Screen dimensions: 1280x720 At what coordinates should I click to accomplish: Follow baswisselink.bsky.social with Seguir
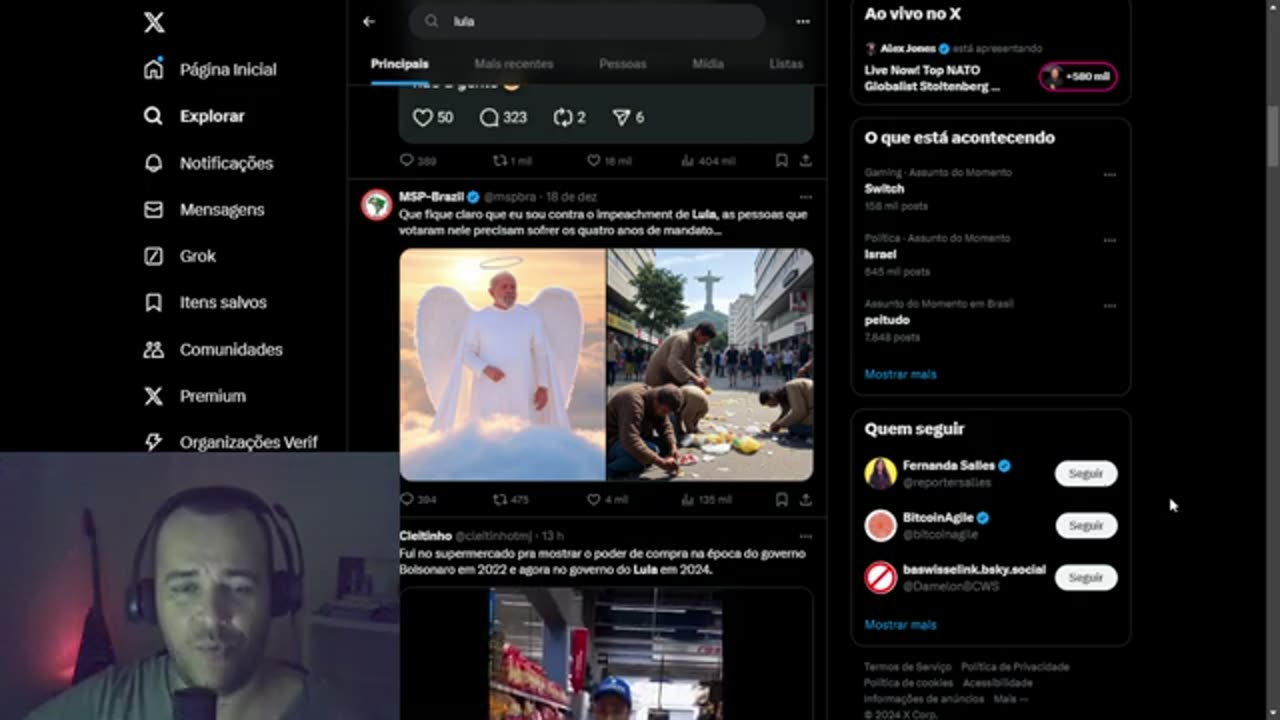coord(1086,577)
